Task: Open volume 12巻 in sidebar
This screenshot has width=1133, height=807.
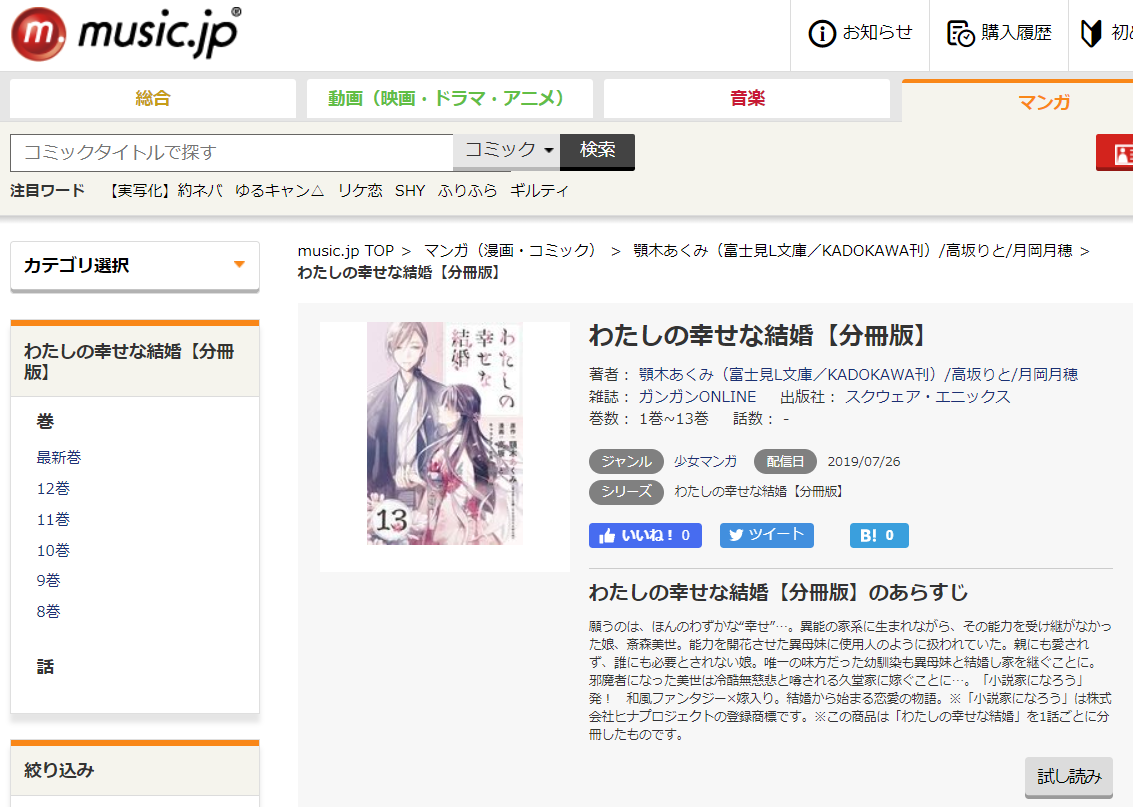Action: [53, 488]
